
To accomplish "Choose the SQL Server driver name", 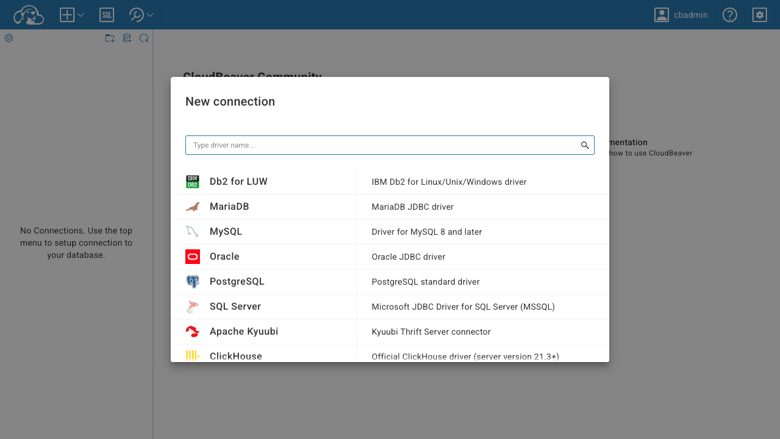I will (x=235, y=306).
